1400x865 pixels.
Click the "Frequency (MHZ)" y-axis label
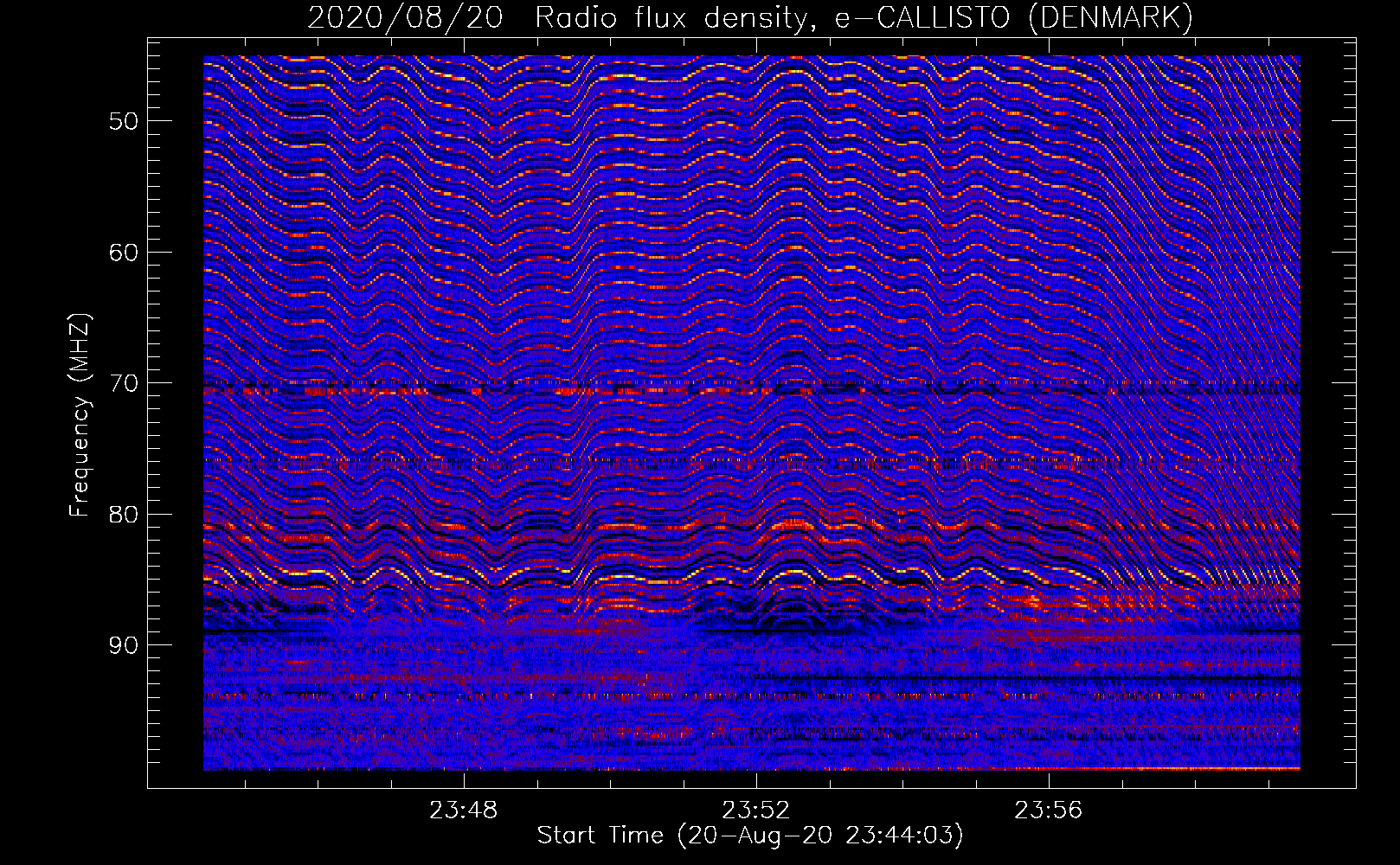(79, 415)
